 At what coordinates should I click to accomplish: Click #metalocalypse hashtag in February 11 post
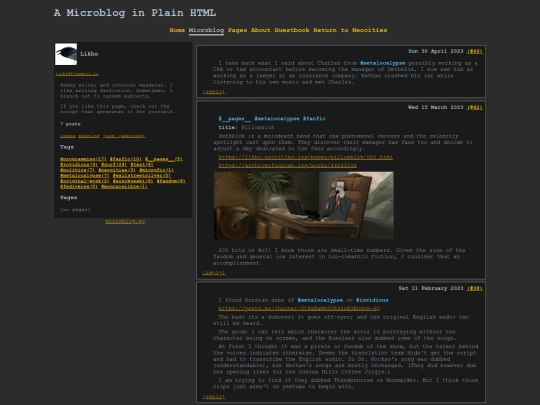[x=320, y=300]
